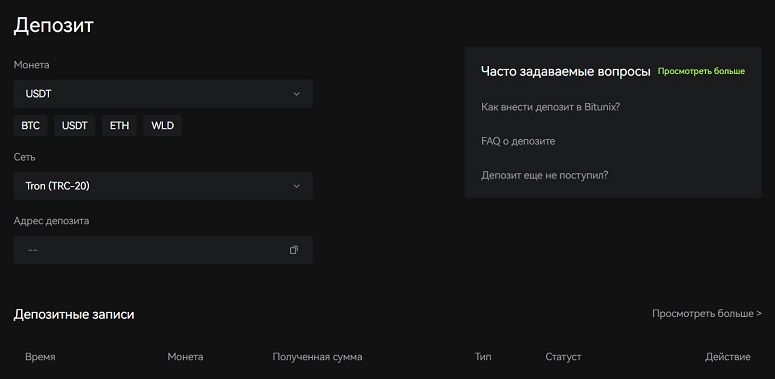Click the 'Действие' column header
775x379 pixels.
point(728,357)
